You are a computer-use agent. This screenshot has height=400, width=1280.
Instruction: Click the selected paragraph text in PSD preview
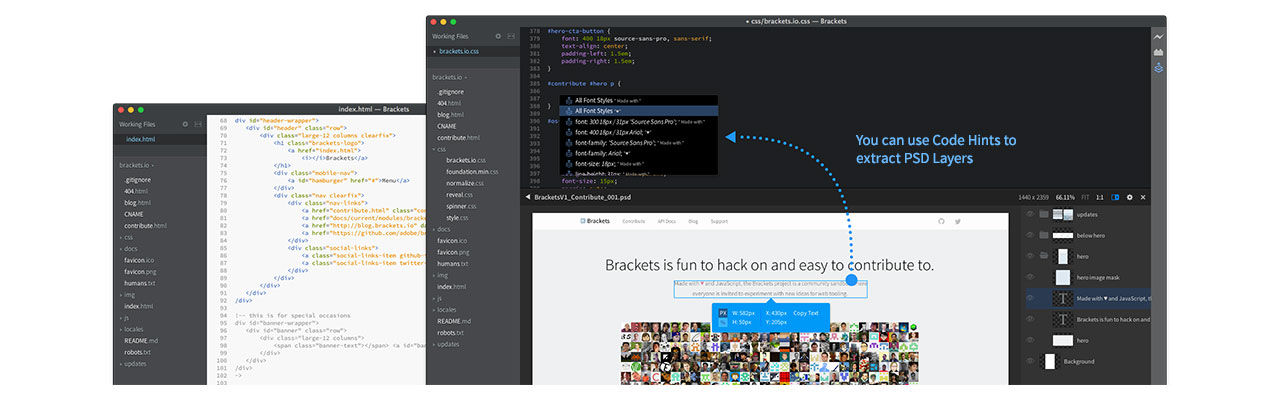[770, 288]
